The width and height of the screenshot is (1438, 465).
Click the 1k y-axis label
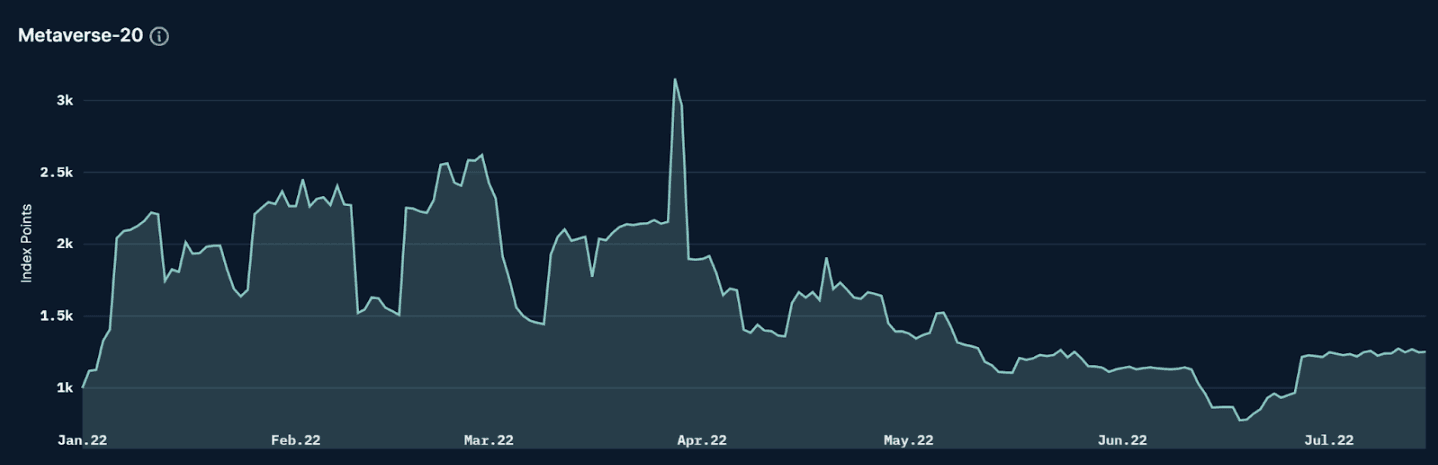[x=65, y=388]
